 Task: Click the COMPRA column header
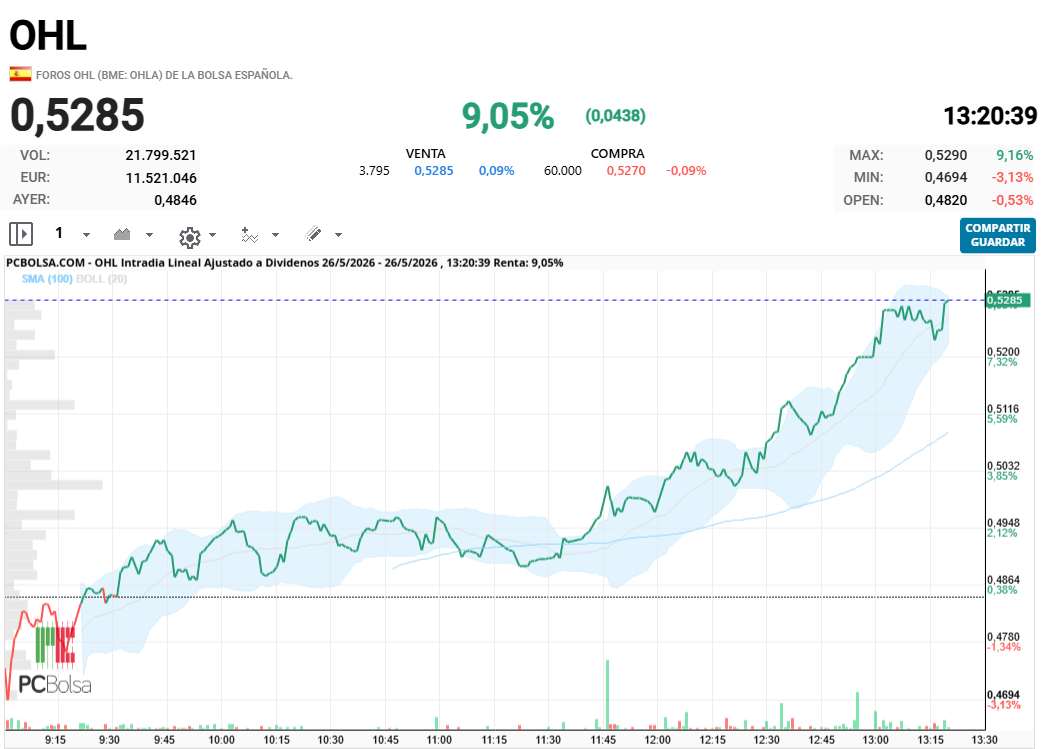coord(617,153)
